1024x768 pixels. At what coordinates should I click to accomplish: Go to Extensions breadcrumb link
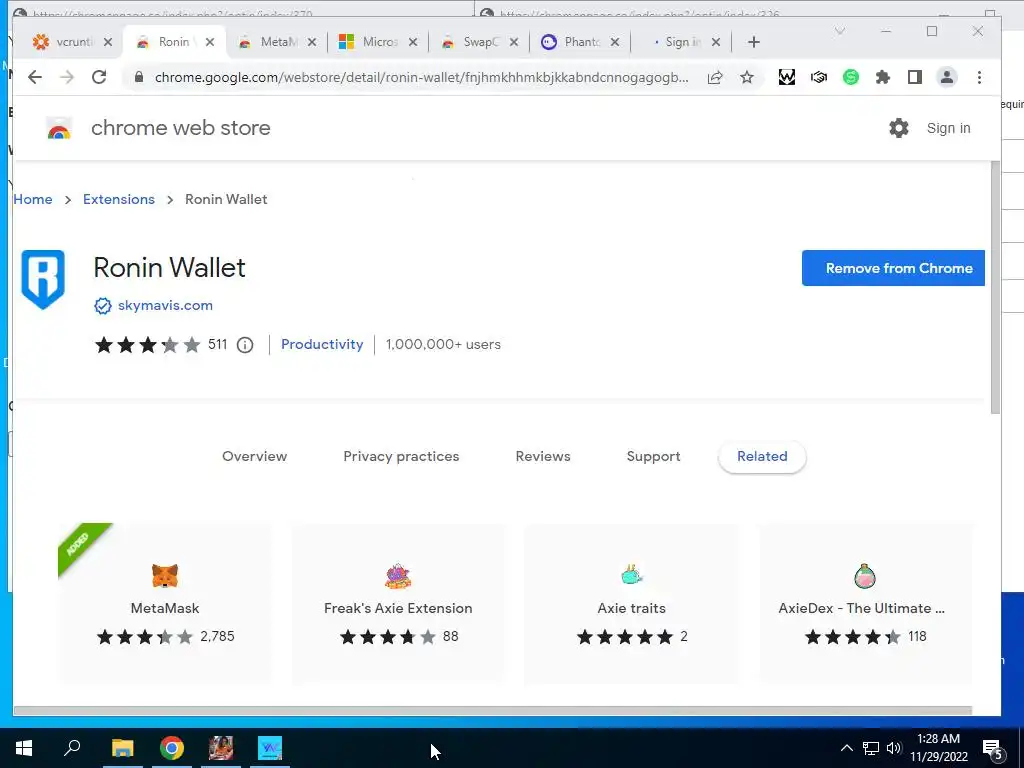119,199
